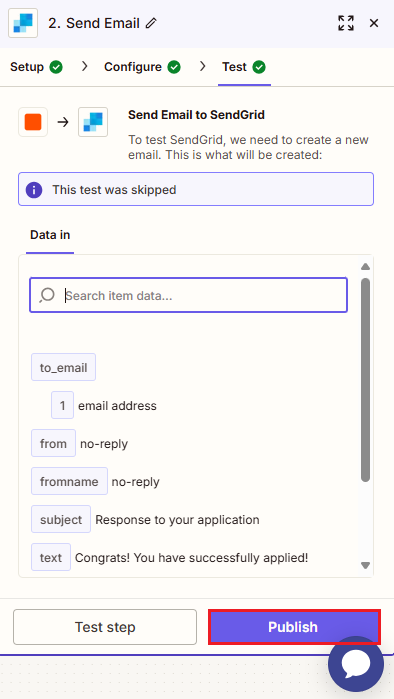Click the info icon in skipped notice
This screenshot has height=699, width=394.
(x=34, y=190)
